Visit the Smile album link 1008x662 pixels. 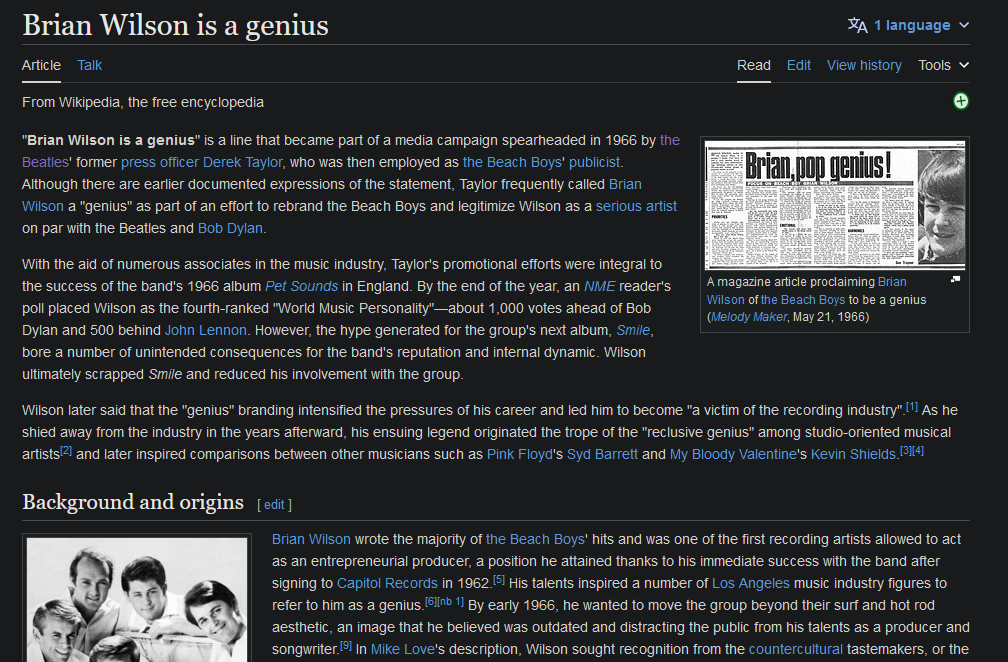click(x=633, y=330)
